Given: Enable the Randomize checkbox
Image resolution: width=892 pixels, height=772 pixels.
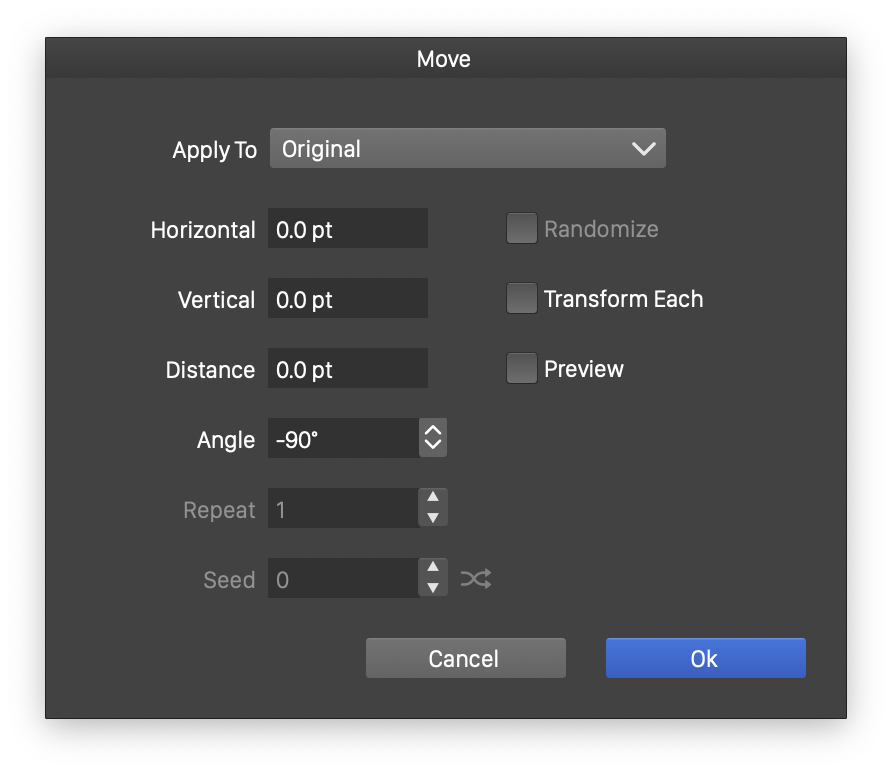Looking at the screenshot, I should [522, 228].
